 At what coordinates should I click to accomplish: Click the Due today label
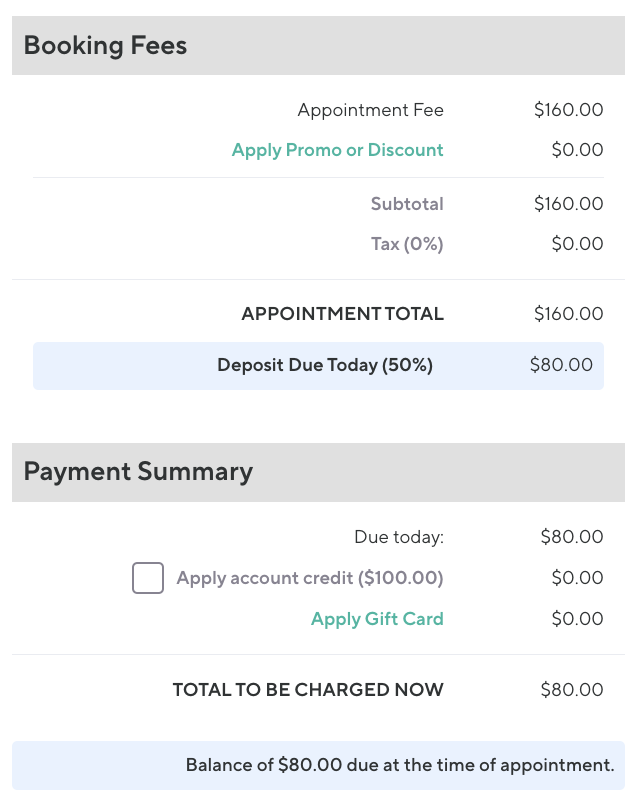tap(398, 537)
